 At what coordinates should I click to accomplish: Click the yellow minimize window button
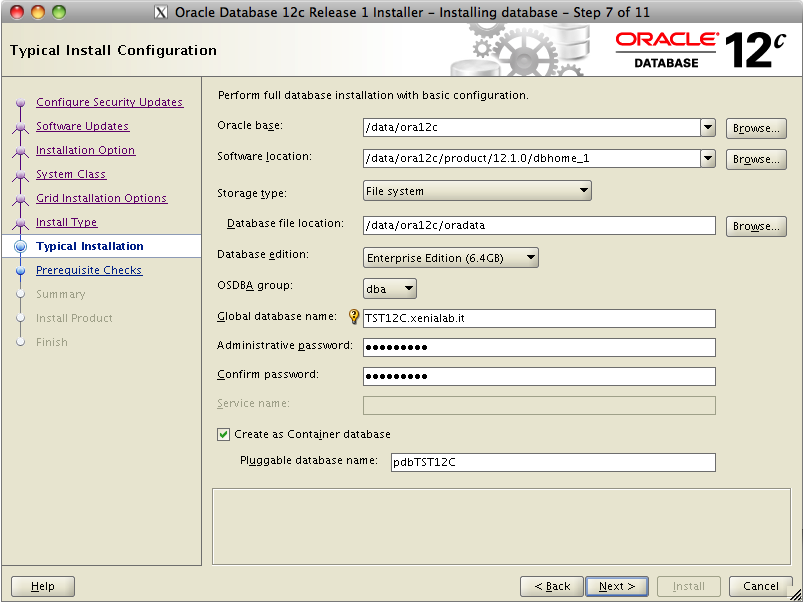pos(38,12)
